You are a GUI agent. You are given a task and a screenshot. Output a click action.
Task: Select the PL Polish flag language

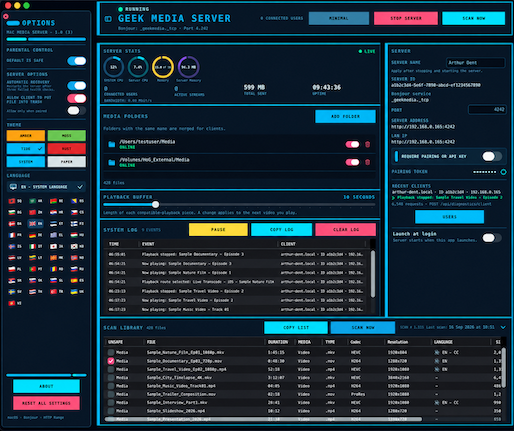click(15, 269)
